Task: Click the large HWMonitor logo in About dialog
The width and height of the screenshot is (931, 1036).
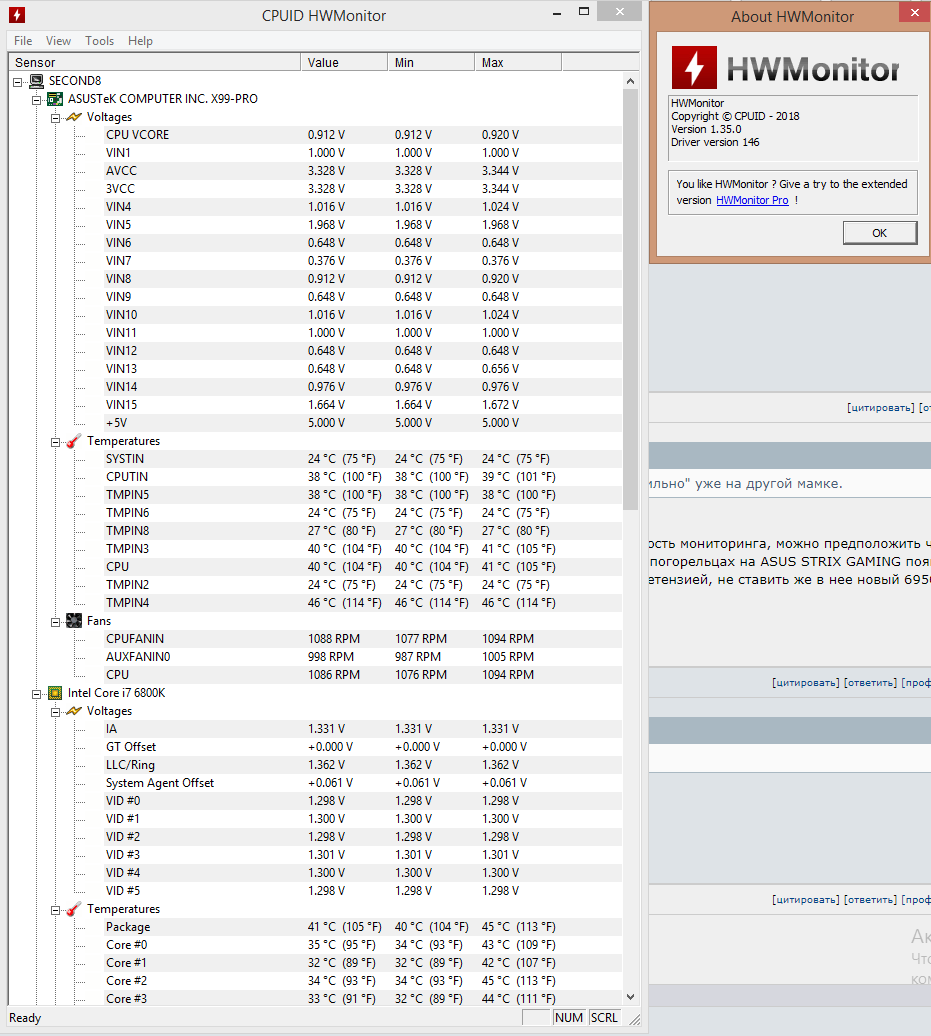Action: [786, 68]
